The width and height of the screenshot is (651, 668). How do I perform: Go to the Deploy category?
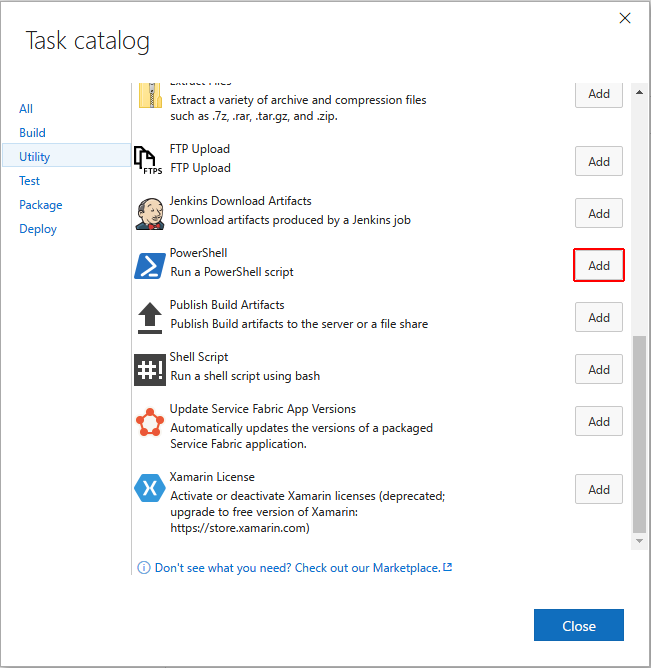38,229
